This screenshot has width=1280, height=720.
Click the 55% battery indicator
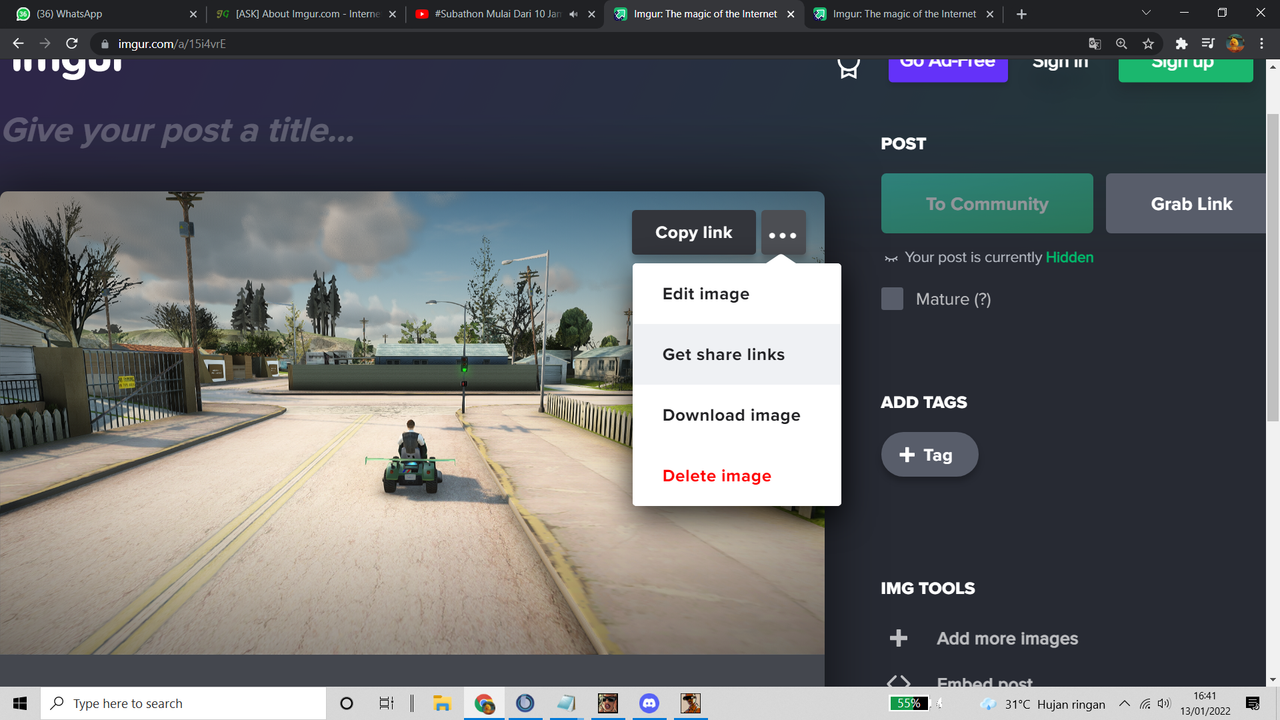click(909, 703)
